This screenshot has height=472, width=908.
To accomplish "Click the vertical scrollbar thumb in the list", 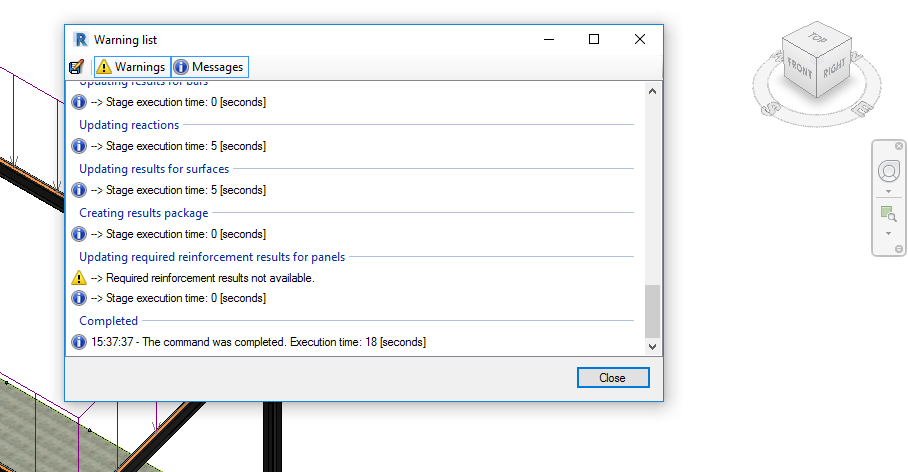I will [652, 311].
